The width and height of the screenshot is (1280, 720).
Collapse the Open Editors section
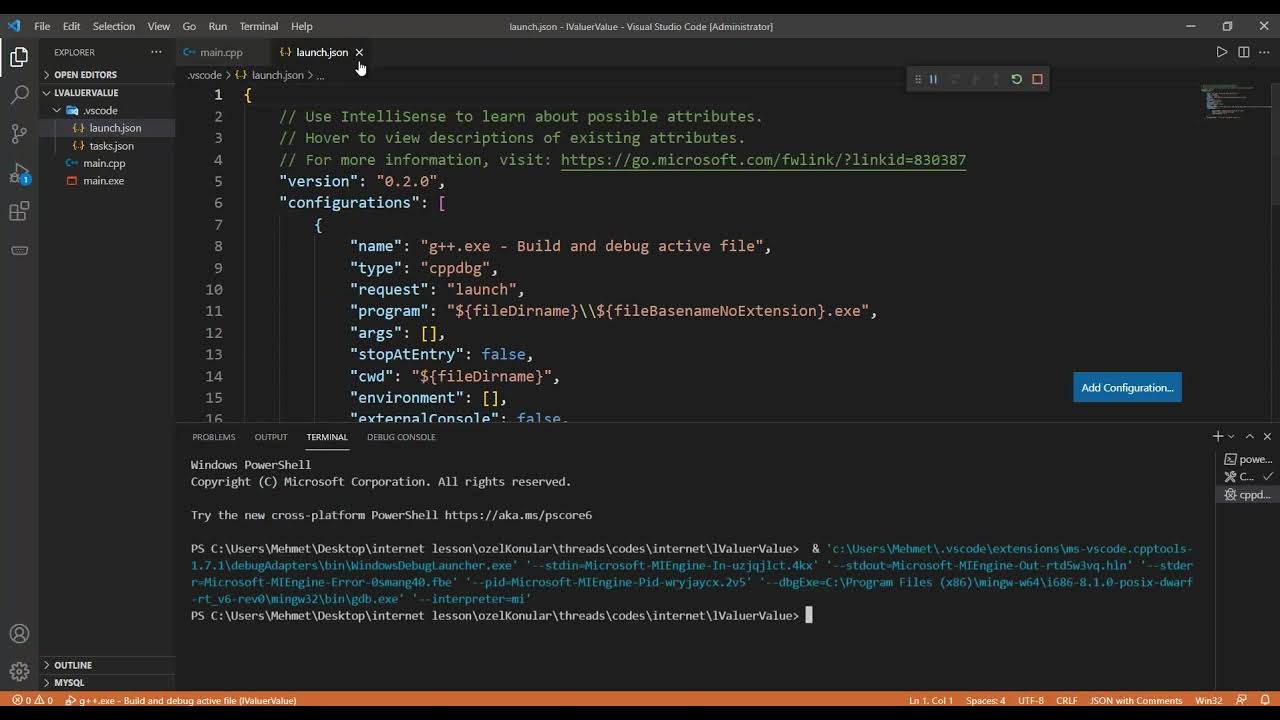[108, 75]
